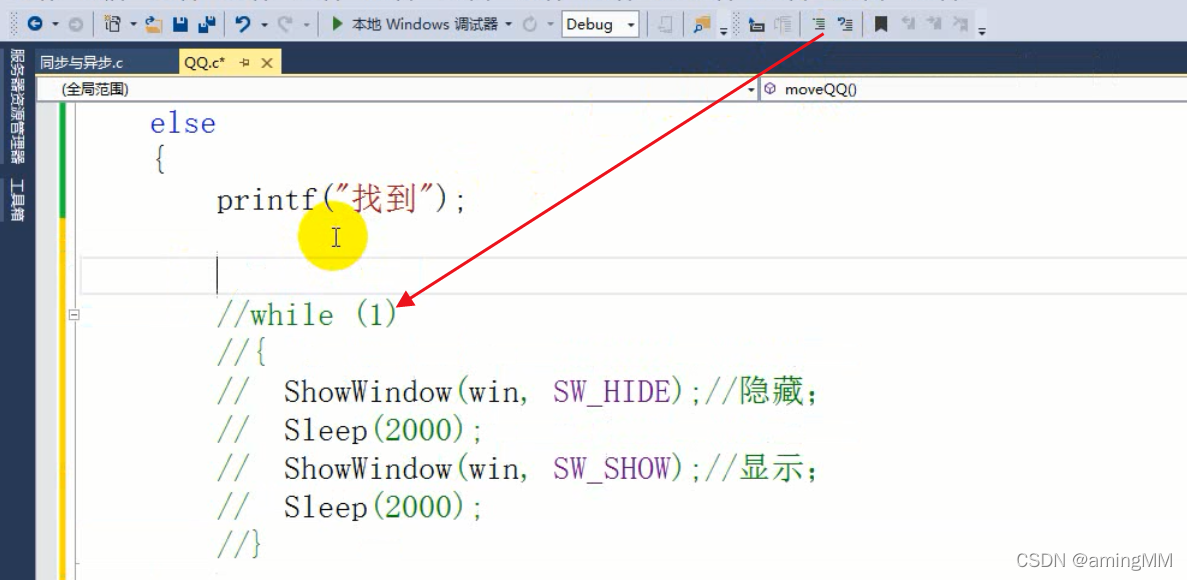The image size is (1187, 580).
Task: Click the greyed refresh circular arrow icon
Action: 530,25
